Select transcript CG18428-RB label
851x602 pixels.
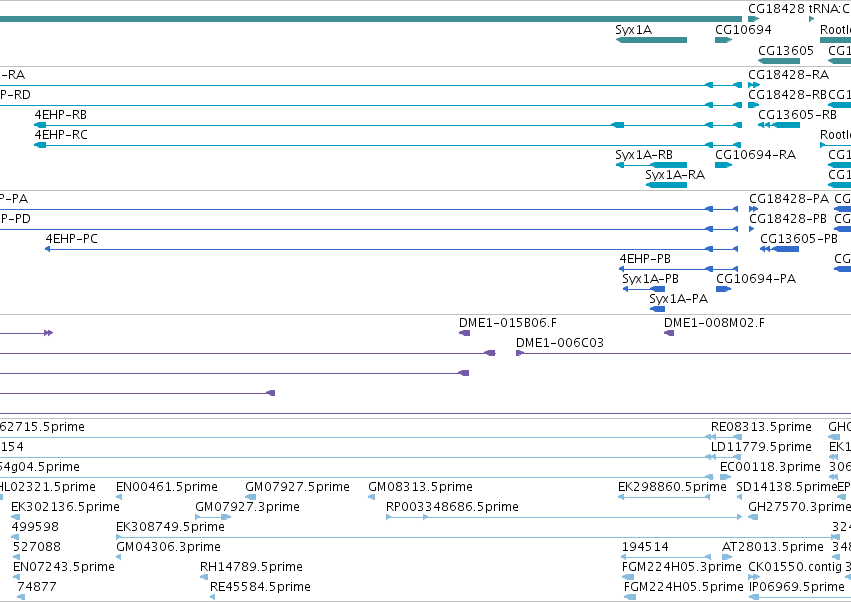(x=788, y=95)
